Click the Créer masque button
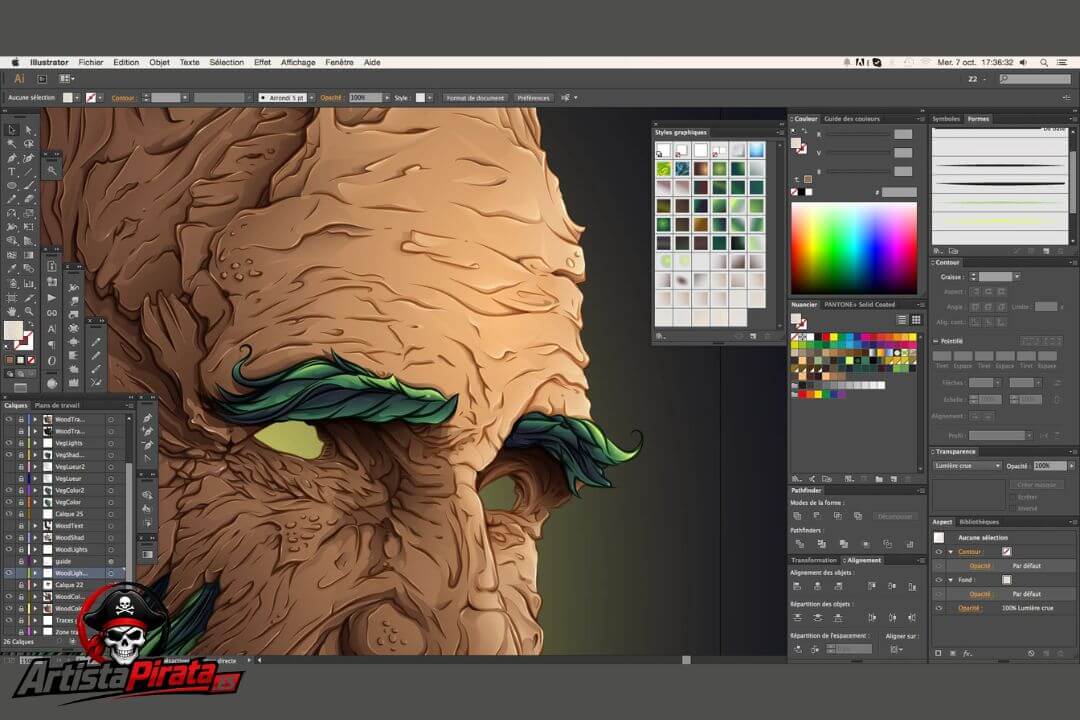Screen dimensions: 1080x720 coord(1036,484)
